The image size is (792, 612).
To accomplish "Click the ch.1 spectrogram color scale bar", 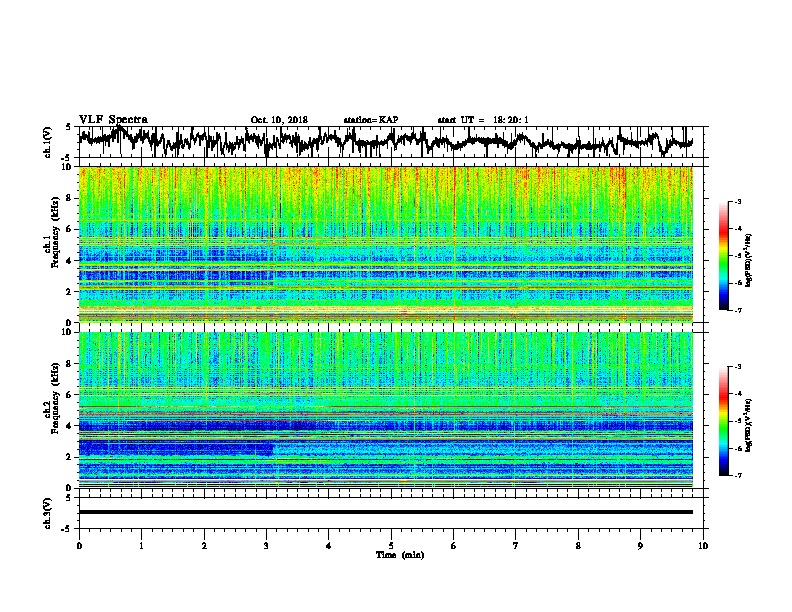I will (x=723, y=256).
